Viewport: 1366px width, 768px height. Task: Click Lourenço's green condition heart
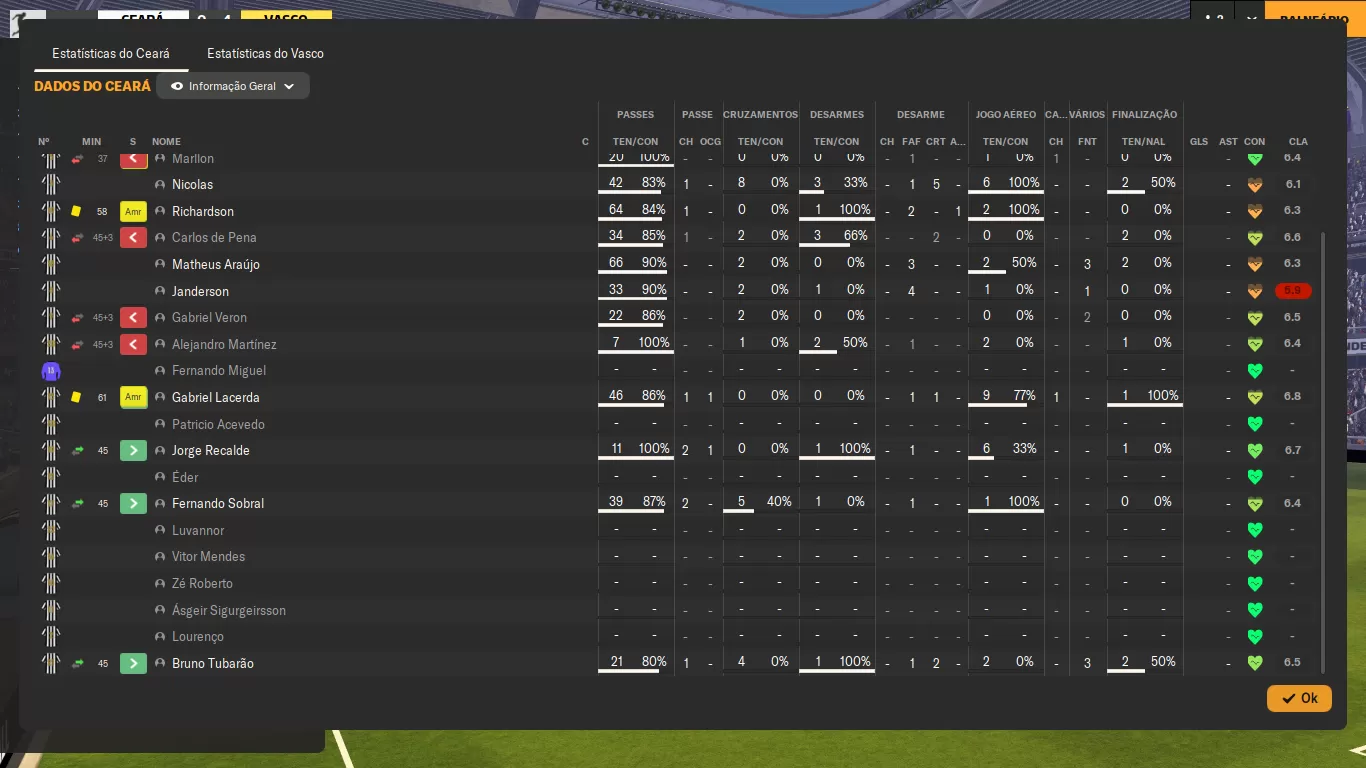tap(1255, 636)
